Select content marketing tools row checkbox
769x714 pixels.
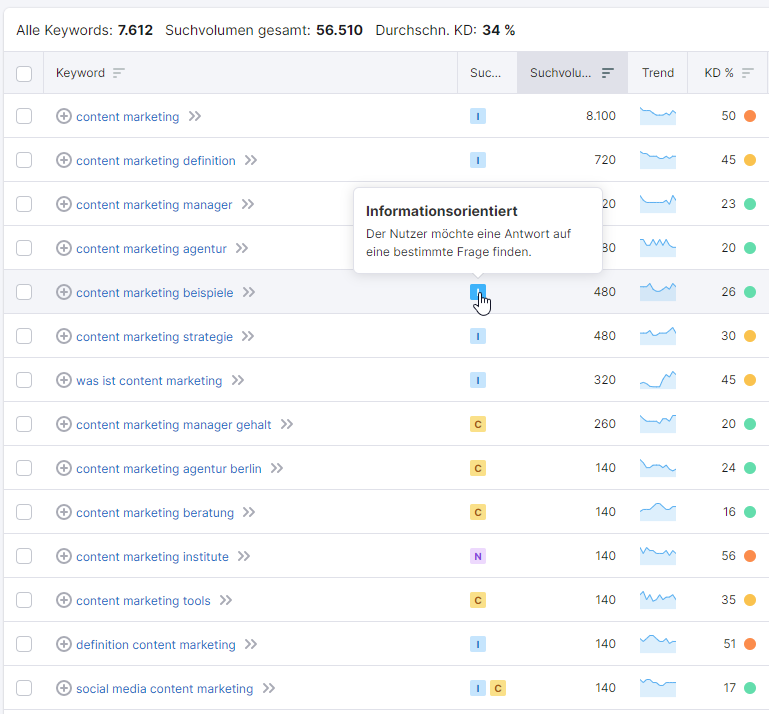coord(24,600)
